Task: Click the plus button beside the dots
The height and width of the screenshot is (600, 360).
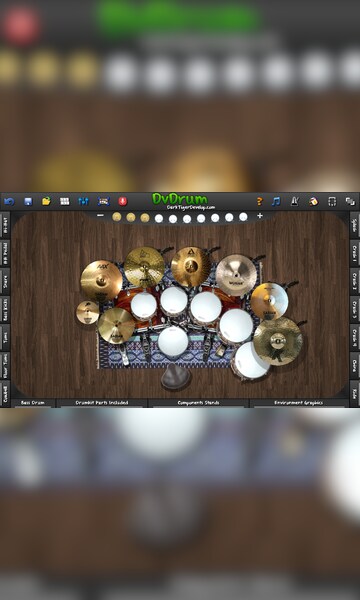Action: pyautogui.click(x=260, y=216)
